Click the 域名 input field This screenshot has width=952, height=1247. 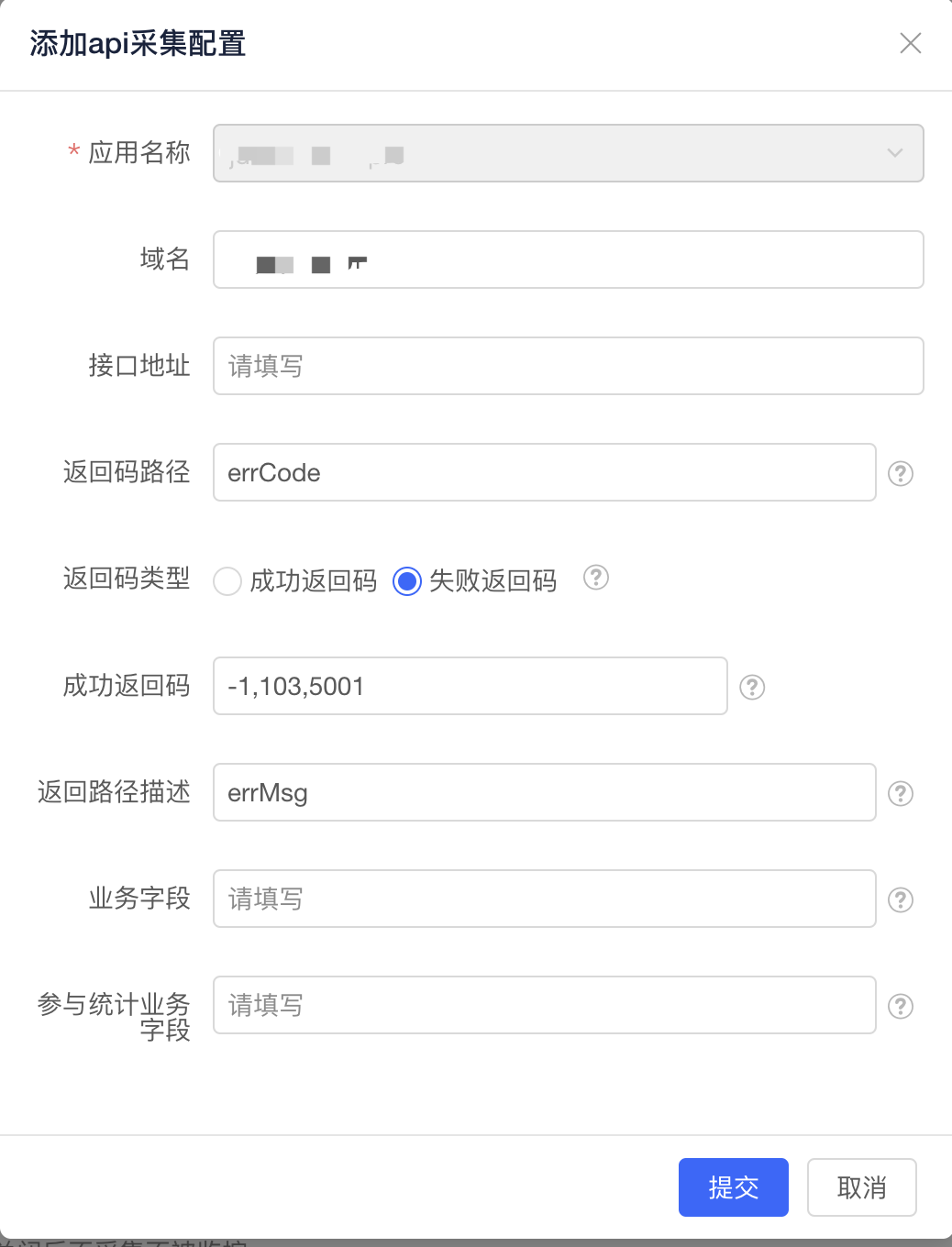coord(569,259)
